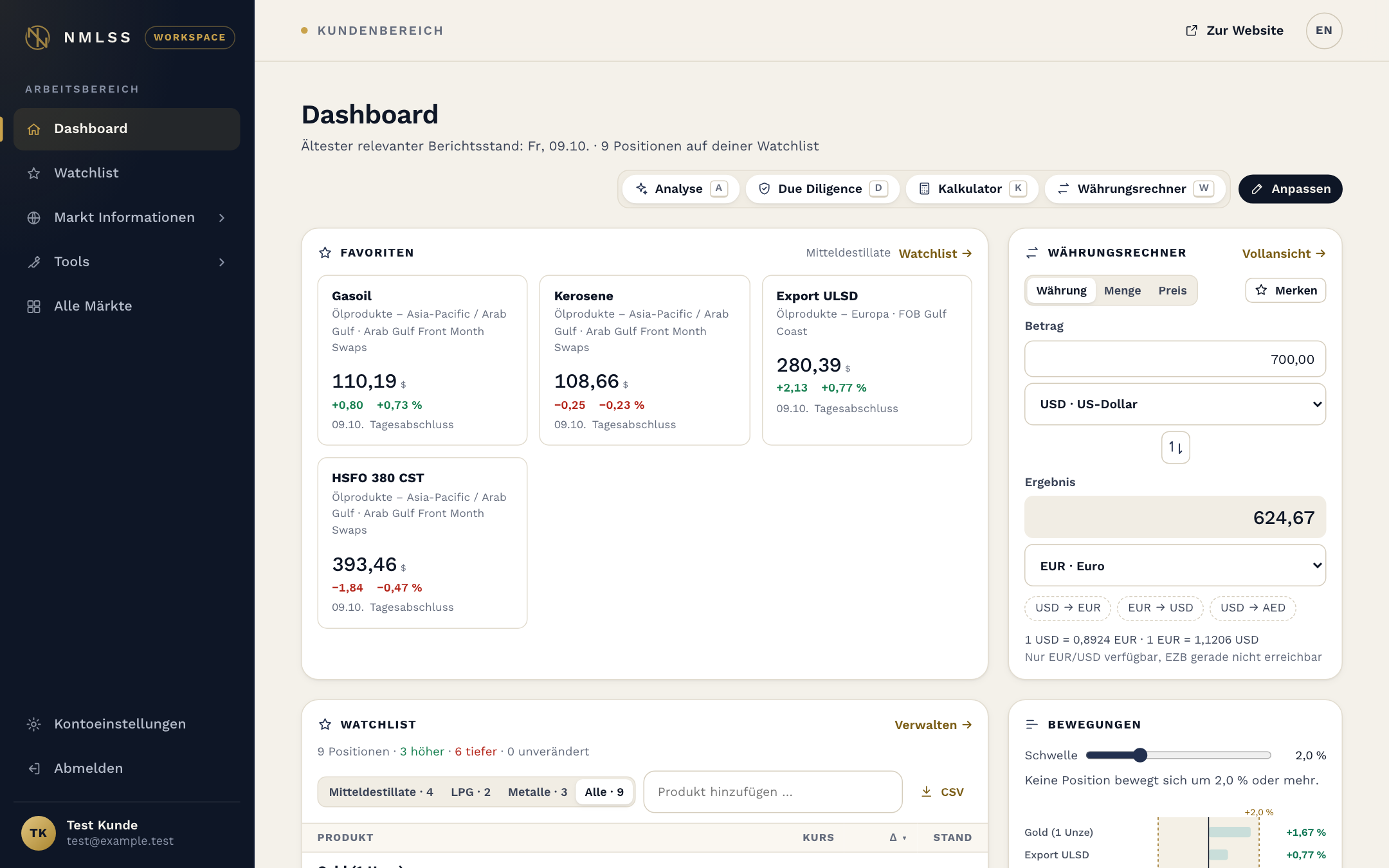This screenshot has height=868, width=1389.
Task: Click the star icon next to FAVORITEN
Action: pyautogui.click(x=325, y=253)
